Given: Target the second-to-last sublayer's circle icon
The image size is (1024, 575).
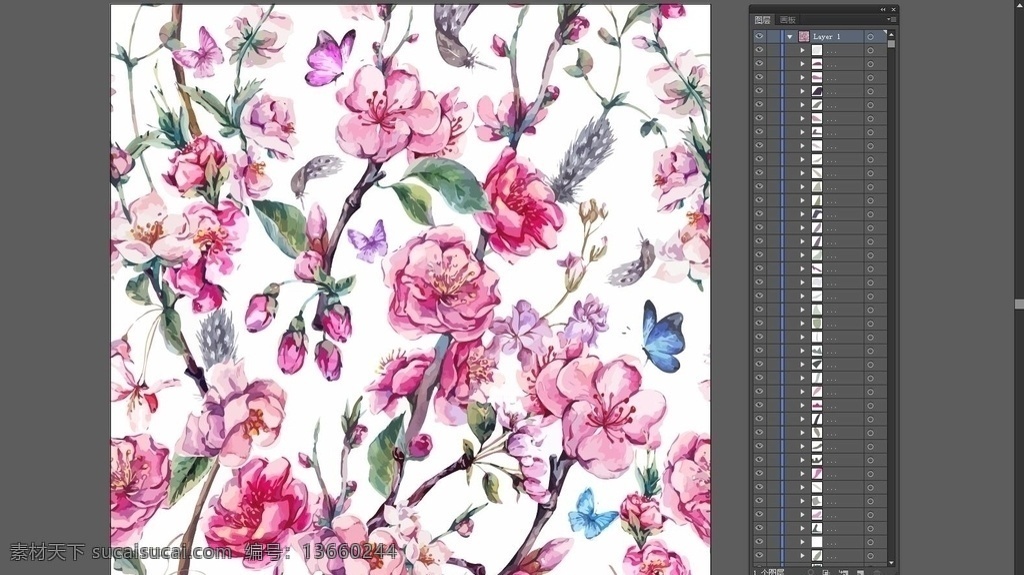Looking at the screenshot, I should [871, 542].
